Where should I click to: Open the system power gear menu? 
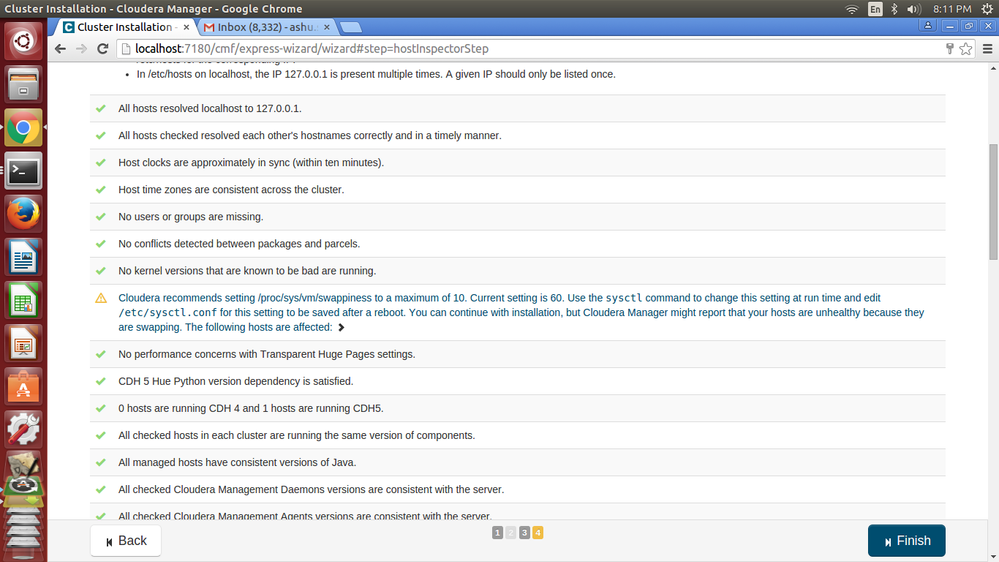(987, 9)
